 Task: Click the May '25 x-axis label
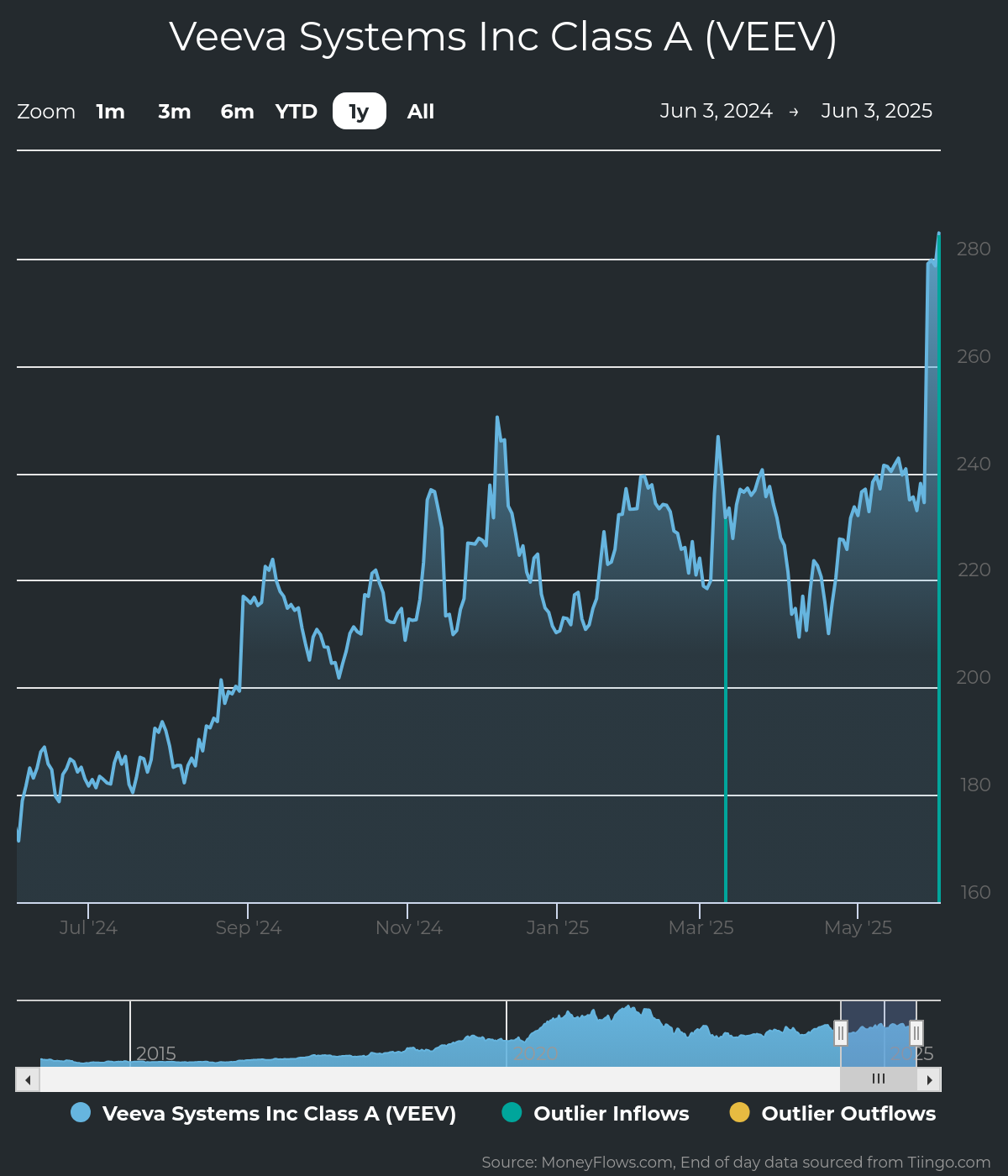click(858, 928)
